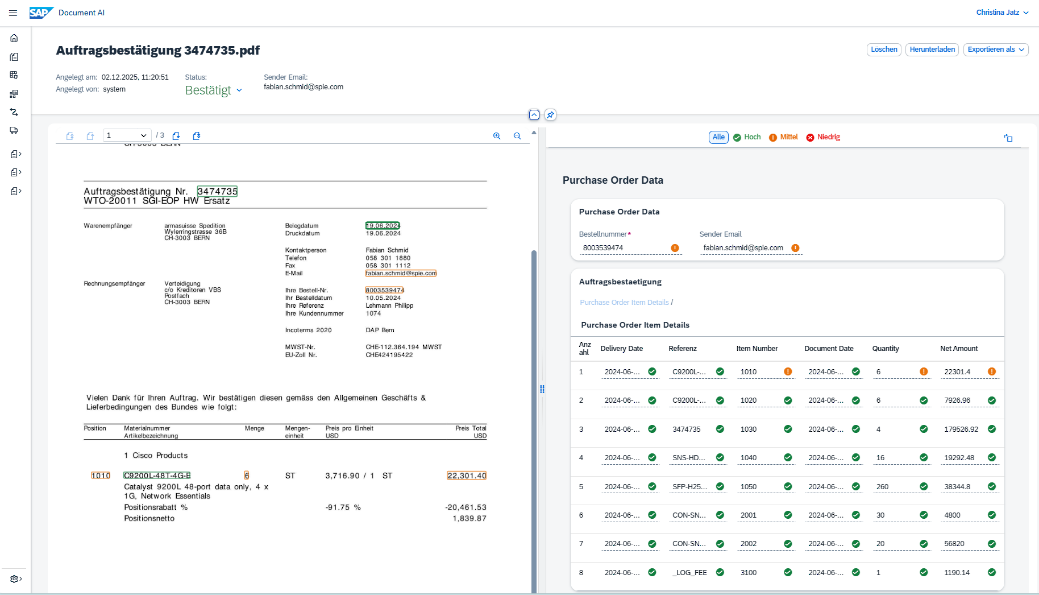
Task: Expand the Exportieren als menu
Action: click(995, 49)
